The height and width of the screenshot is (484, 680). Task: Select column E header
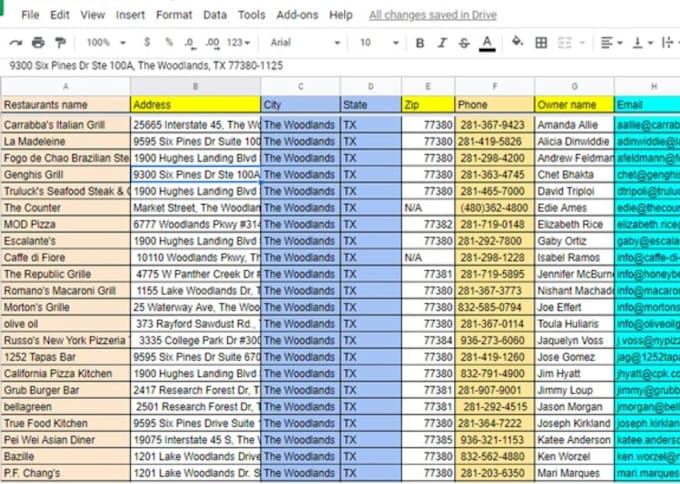[x=428, y=86]
